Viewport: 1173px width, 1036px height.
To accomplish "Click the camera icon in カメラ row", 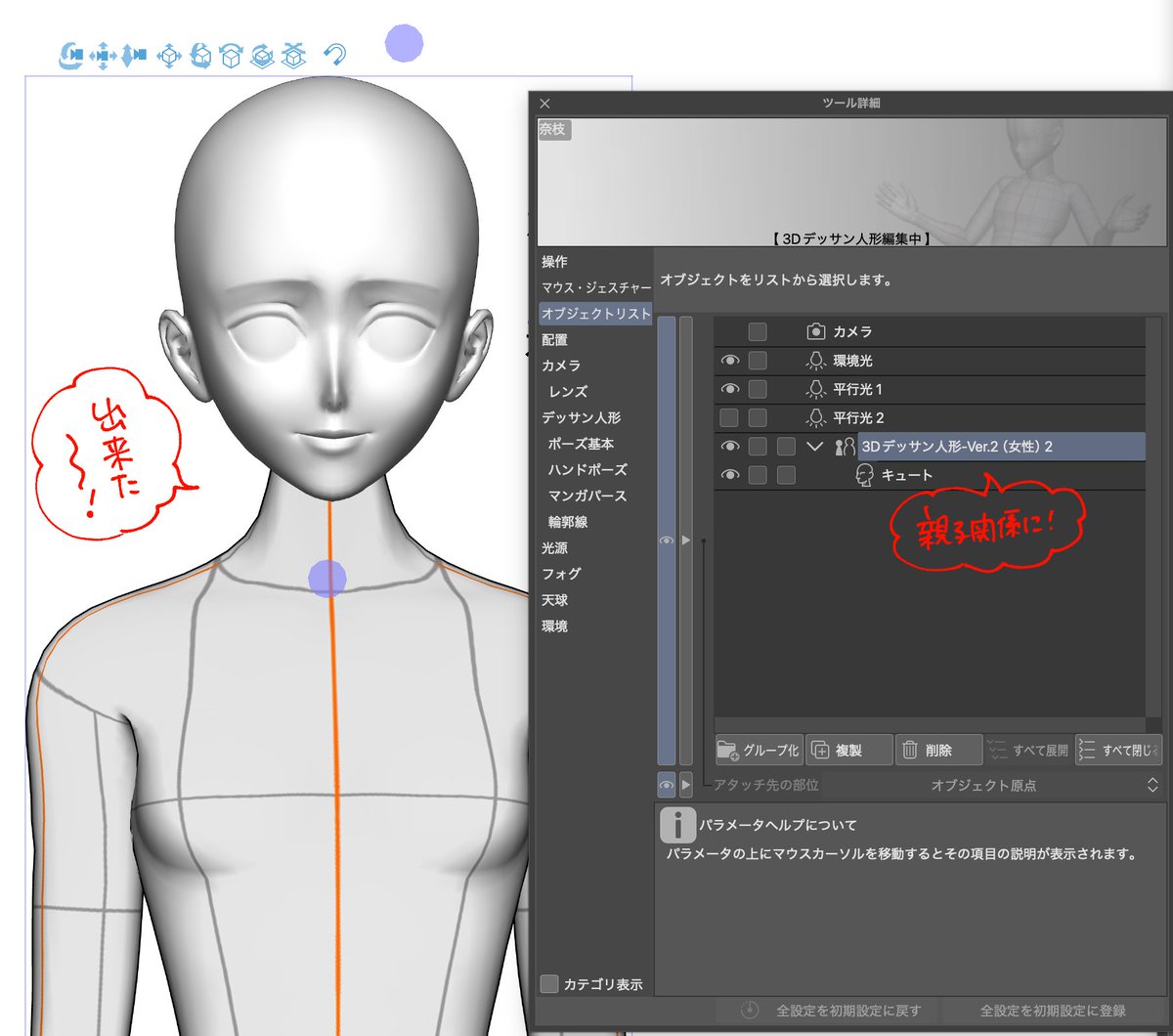I will tap(816, 332).
